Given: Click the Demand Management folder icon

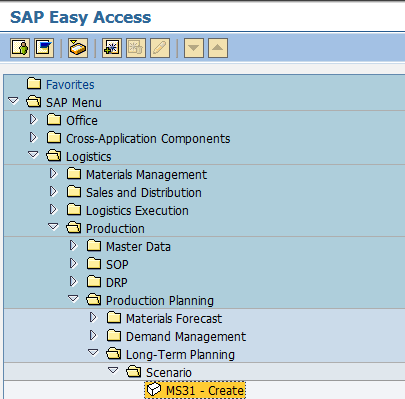Looking at the screenshot, I should click(x=114, y=336).
